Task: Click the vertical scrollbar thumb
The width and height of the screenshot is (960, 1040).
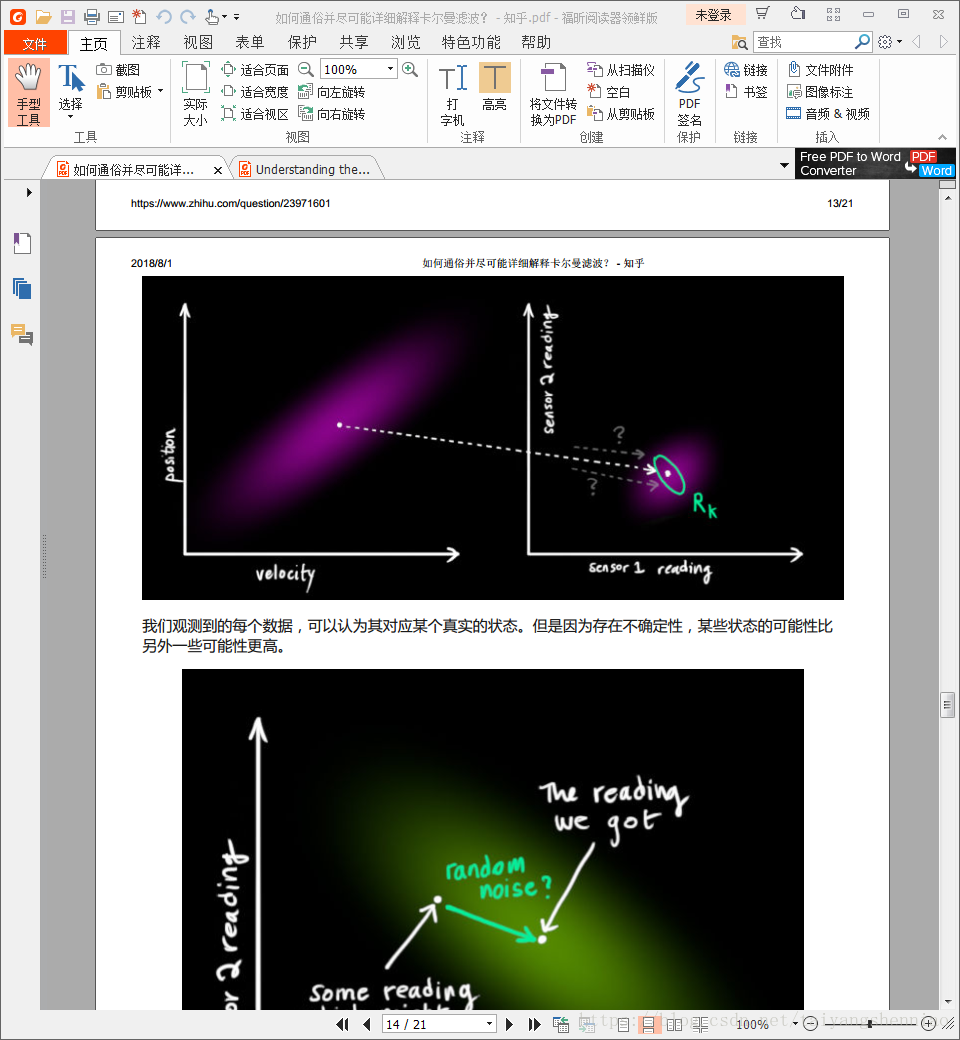Action: pos(947,705)
